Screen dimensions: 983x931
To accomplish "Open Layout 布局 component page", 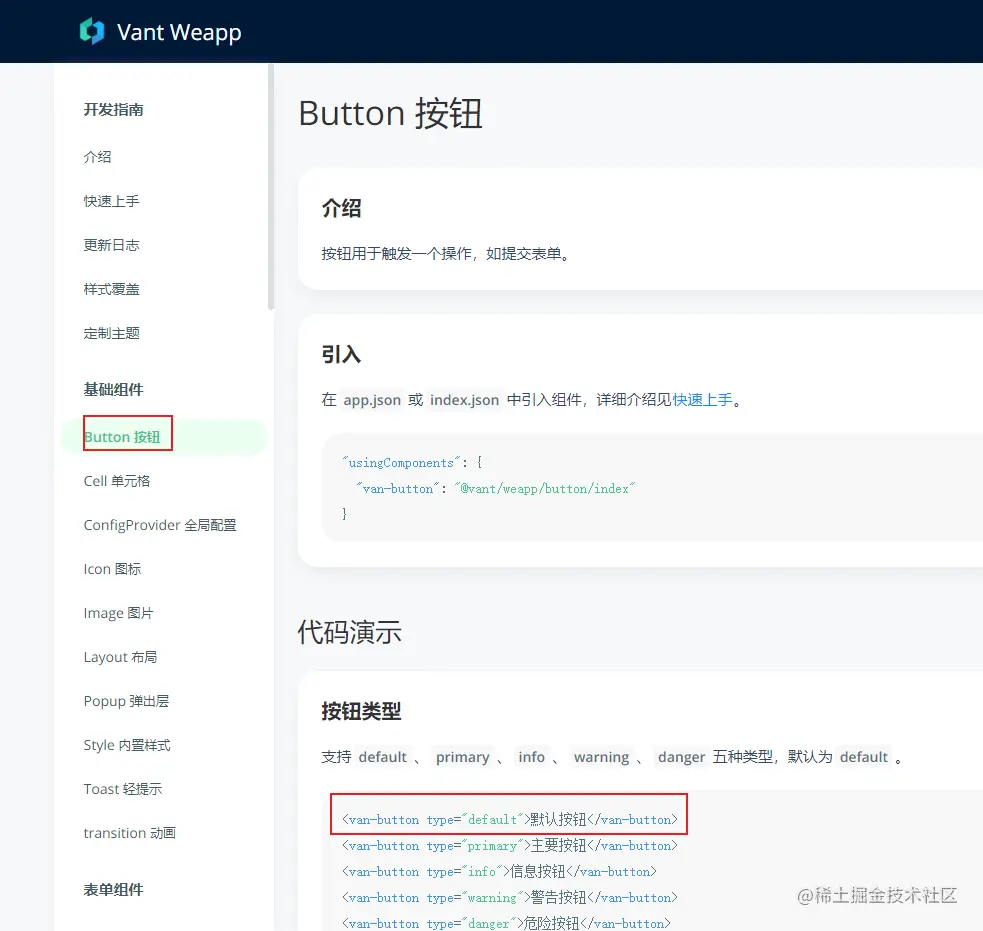I will pos(120,657).
